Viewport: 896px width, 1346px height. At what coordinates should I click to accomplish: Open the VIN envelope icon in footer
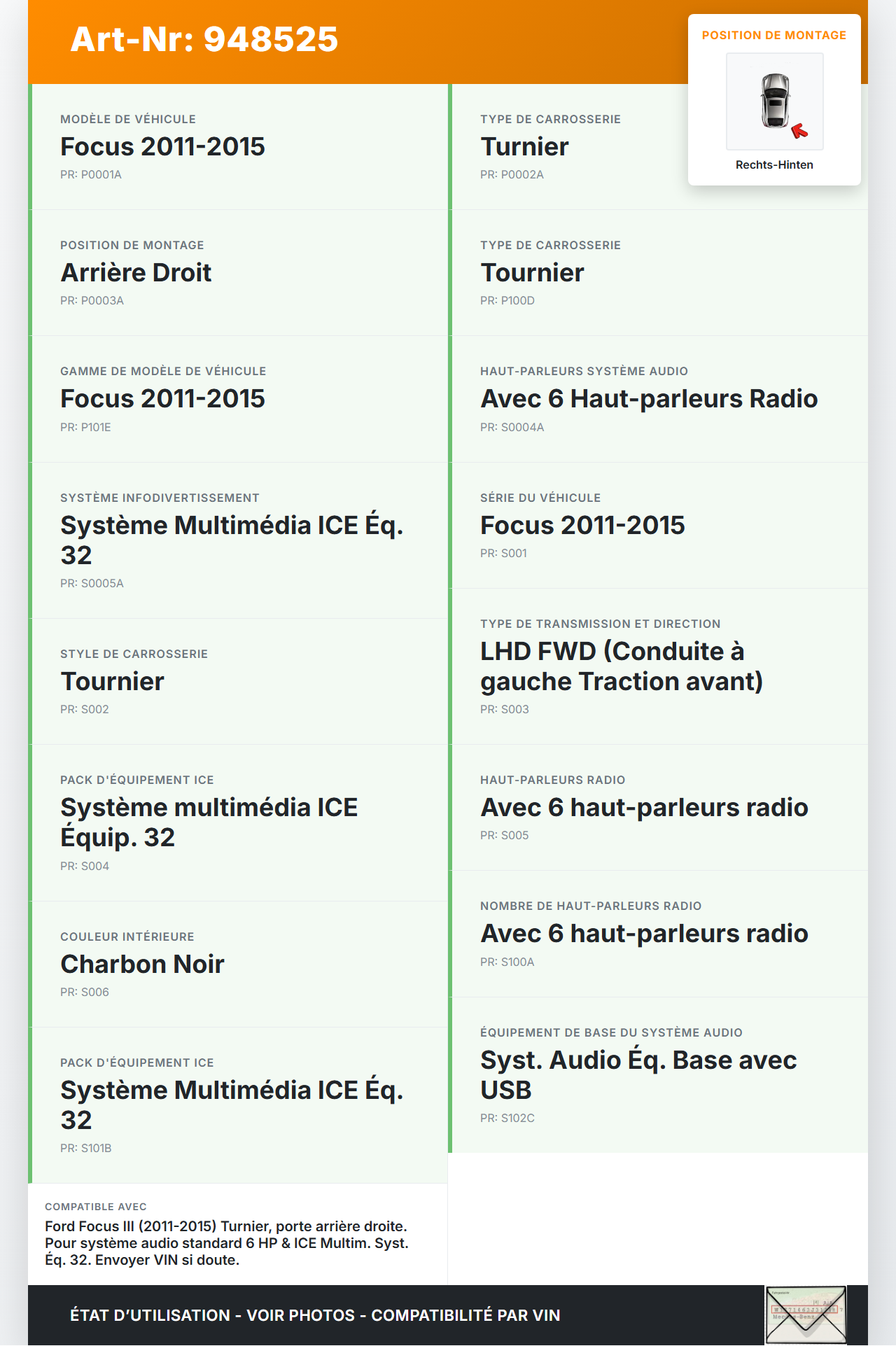click(x=806, y=1315)
